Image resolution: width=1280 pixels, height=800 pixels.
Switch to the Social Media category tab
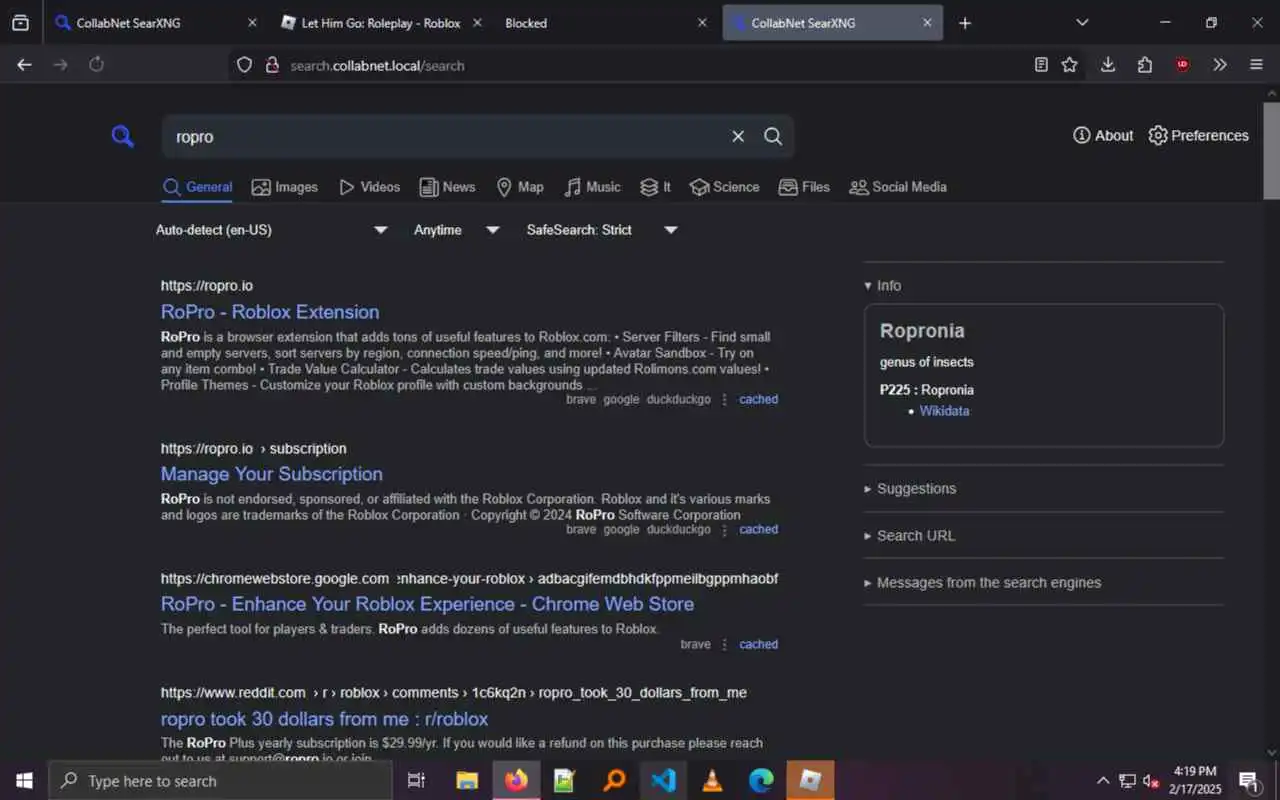click(x=898, y=187)
